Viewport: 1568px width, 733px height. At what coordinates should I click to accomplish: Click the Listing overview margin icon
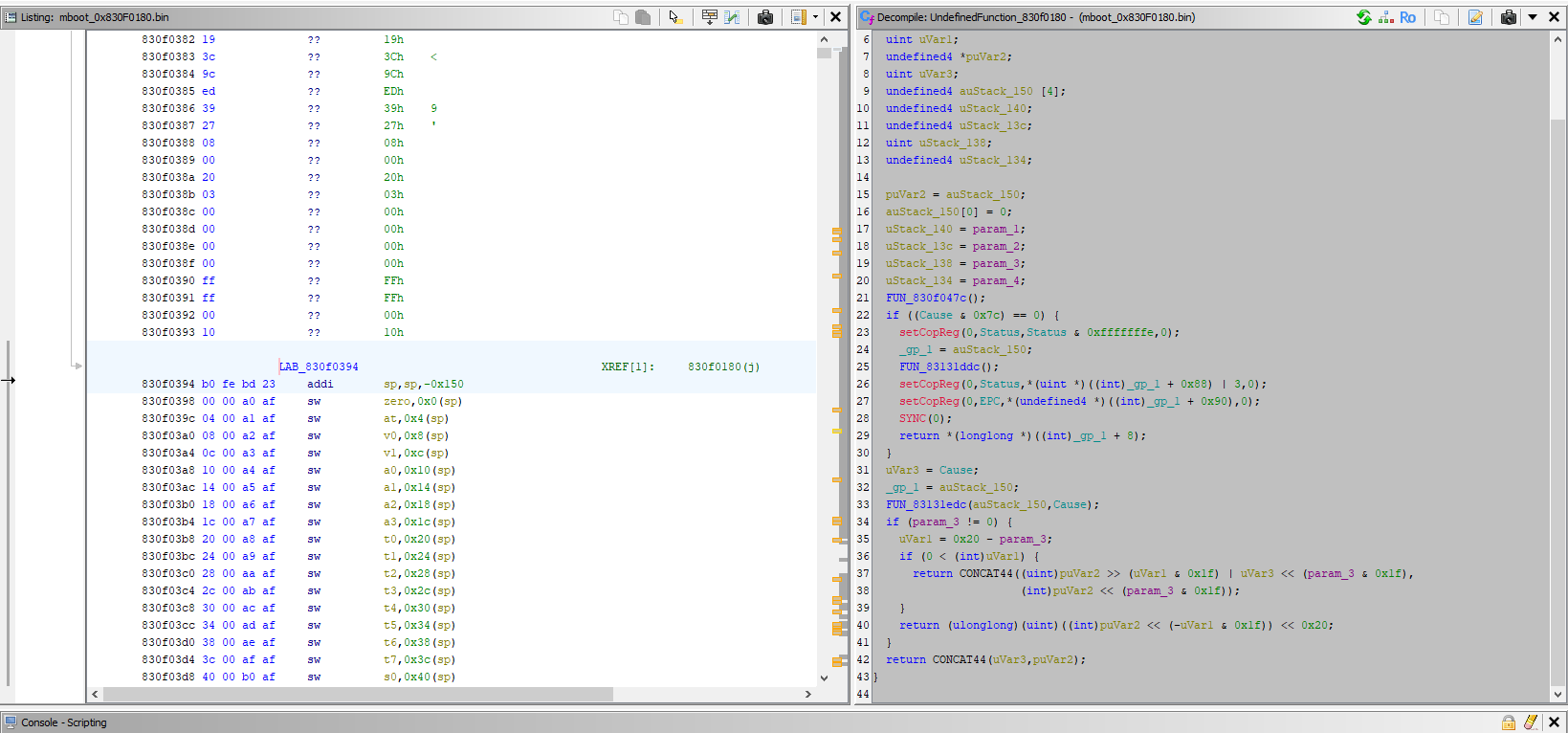[798, 16]
